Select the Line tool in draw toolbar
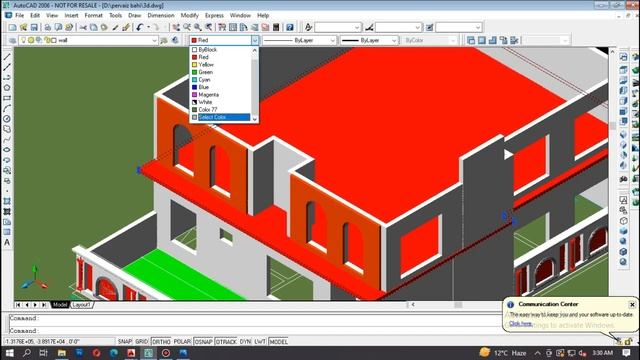640x360 pixels. pos(7,57)
